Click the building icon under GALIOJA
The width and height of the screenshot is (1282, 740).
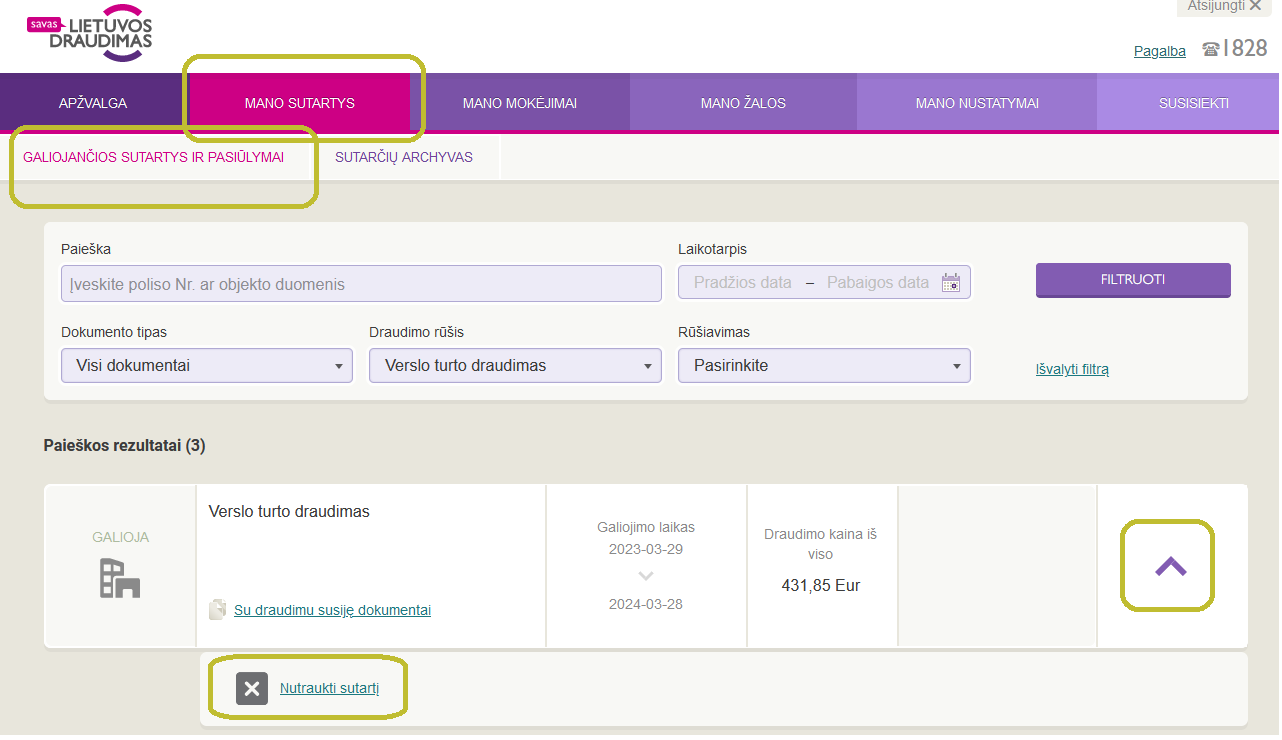(120, 578)
